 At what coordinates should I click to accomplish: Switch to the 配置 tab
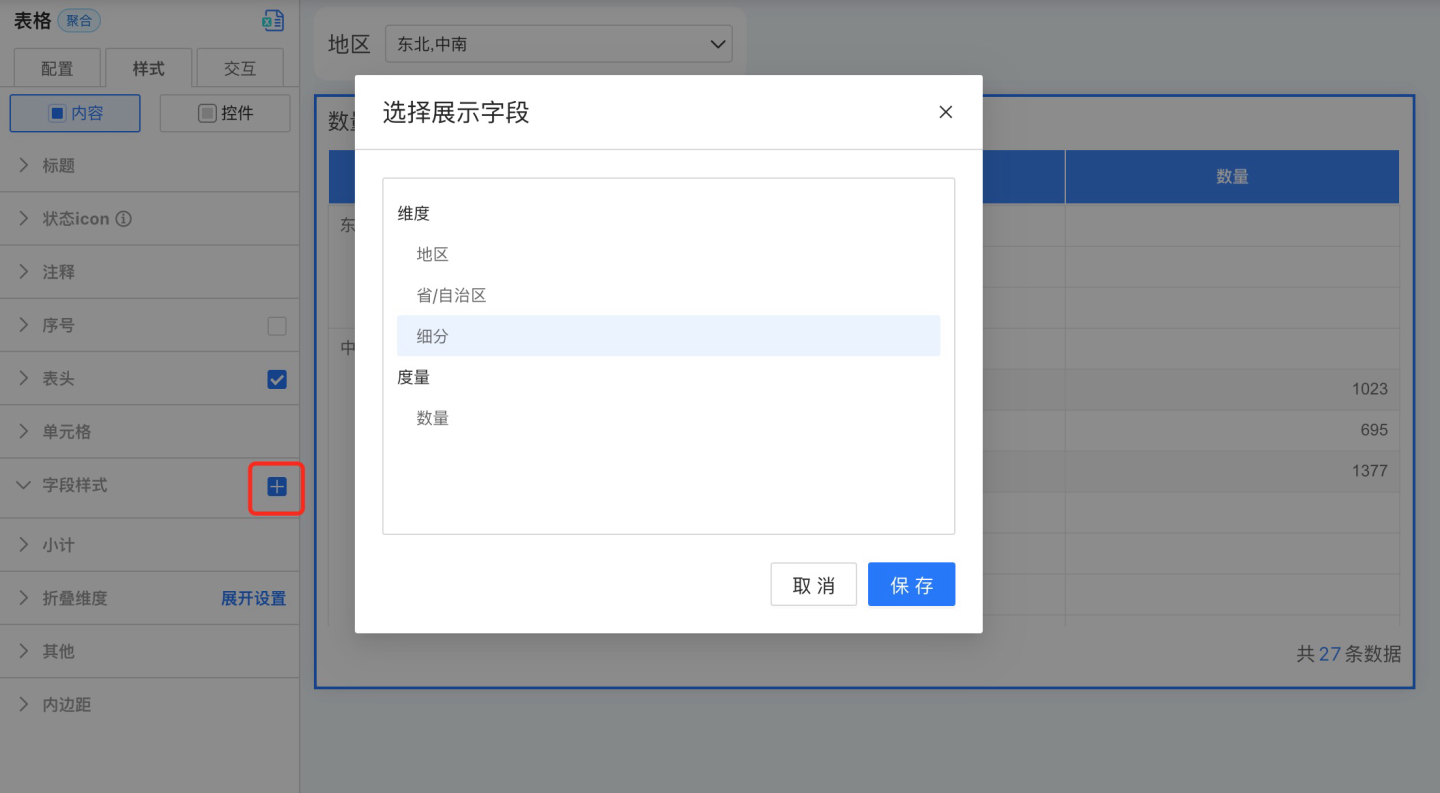tap(57, 69)
